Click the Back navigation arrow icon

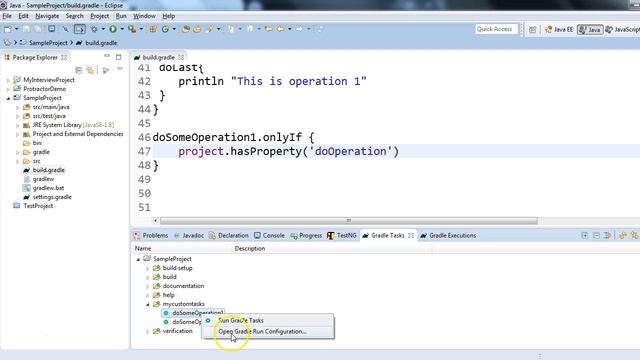(x=280, y=29)
